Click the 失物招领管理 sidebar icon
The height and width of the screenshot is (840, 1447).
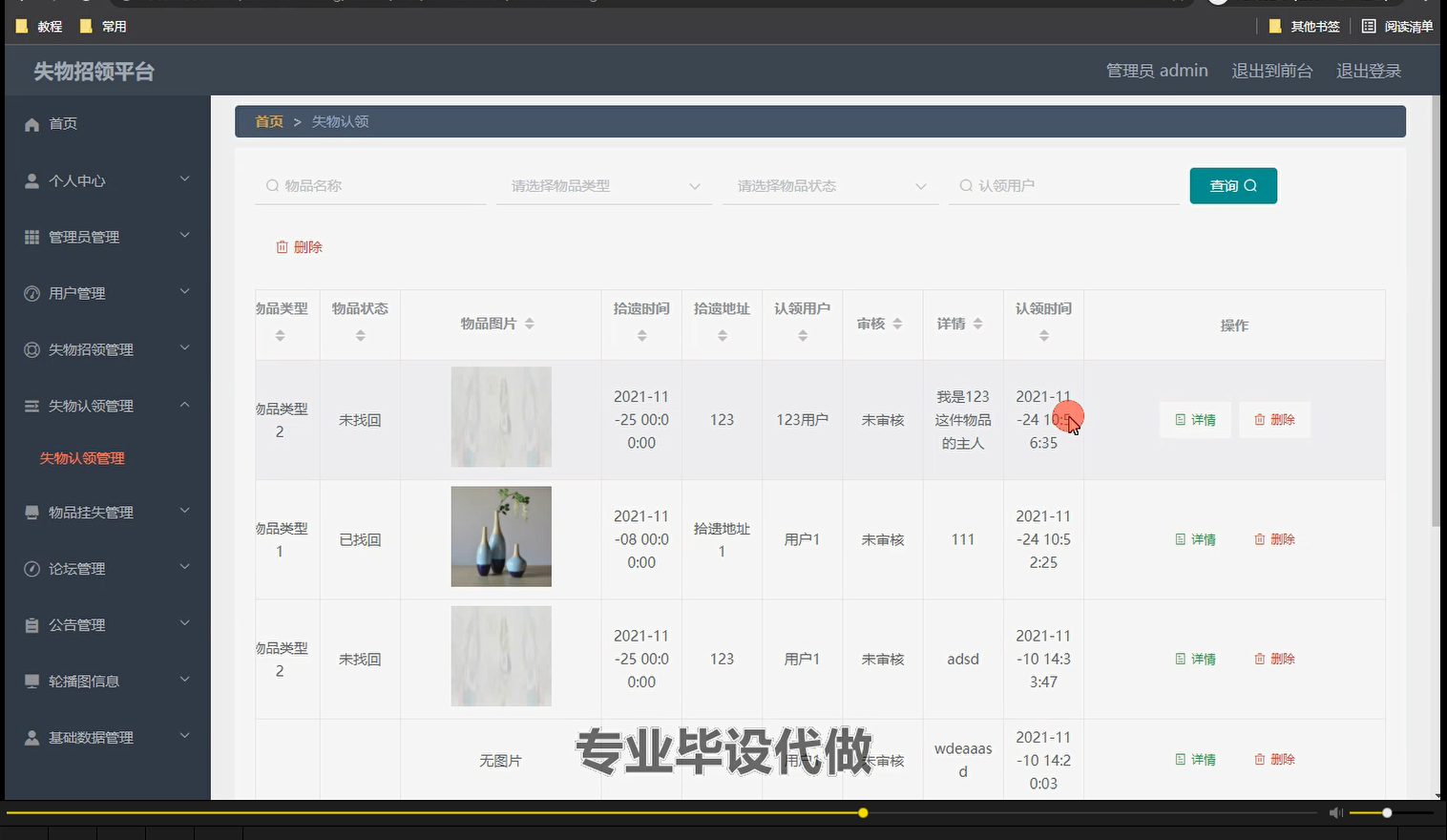point(31,348)
